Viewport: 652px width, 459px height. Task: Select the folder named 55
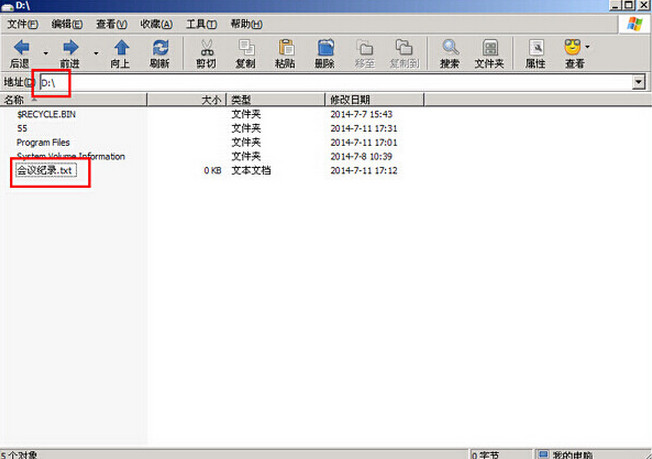[22, 128]
